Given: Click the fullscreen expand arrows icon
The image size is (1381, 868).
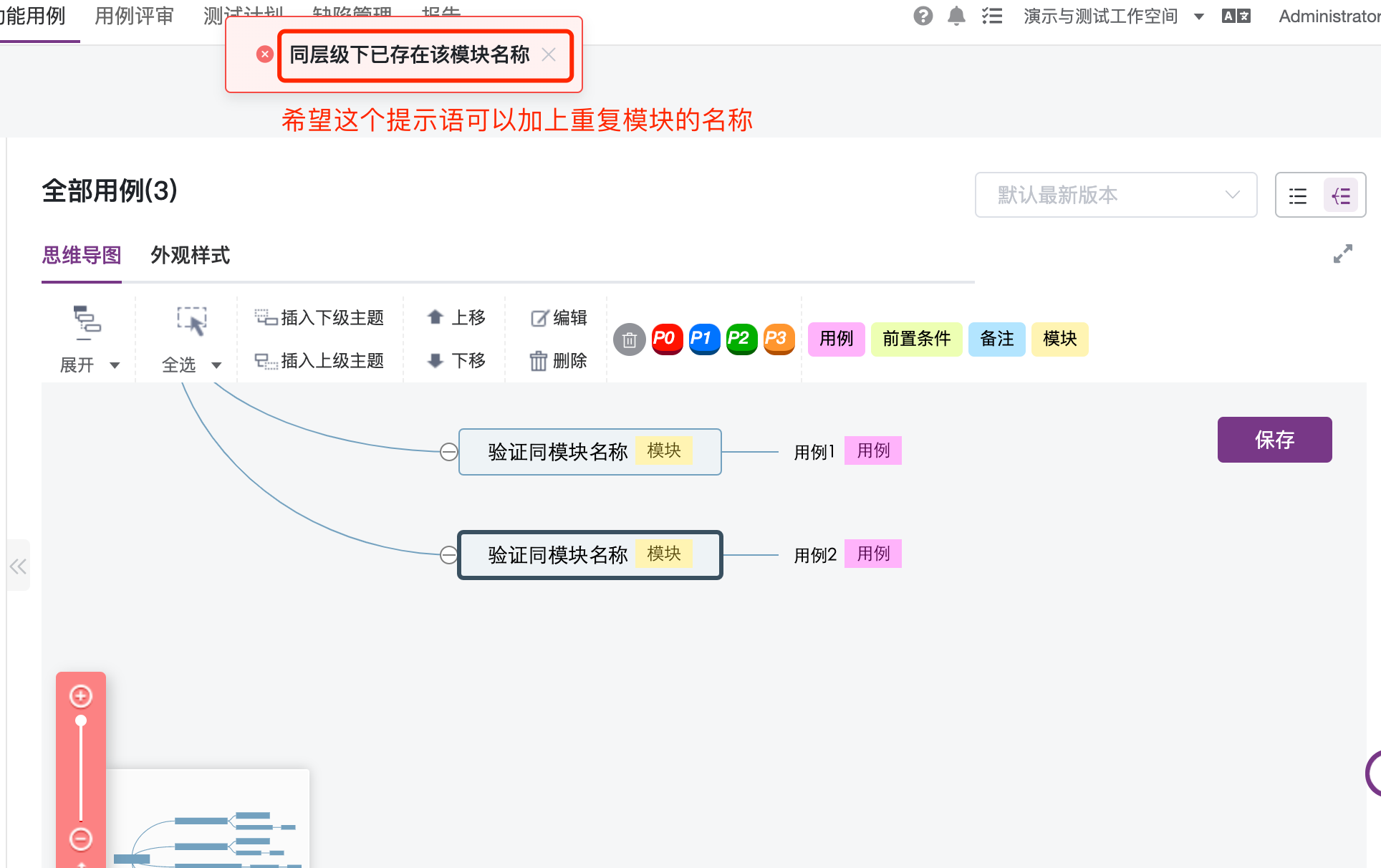Looking at the screenshot, I should (x=1343, y=254).
